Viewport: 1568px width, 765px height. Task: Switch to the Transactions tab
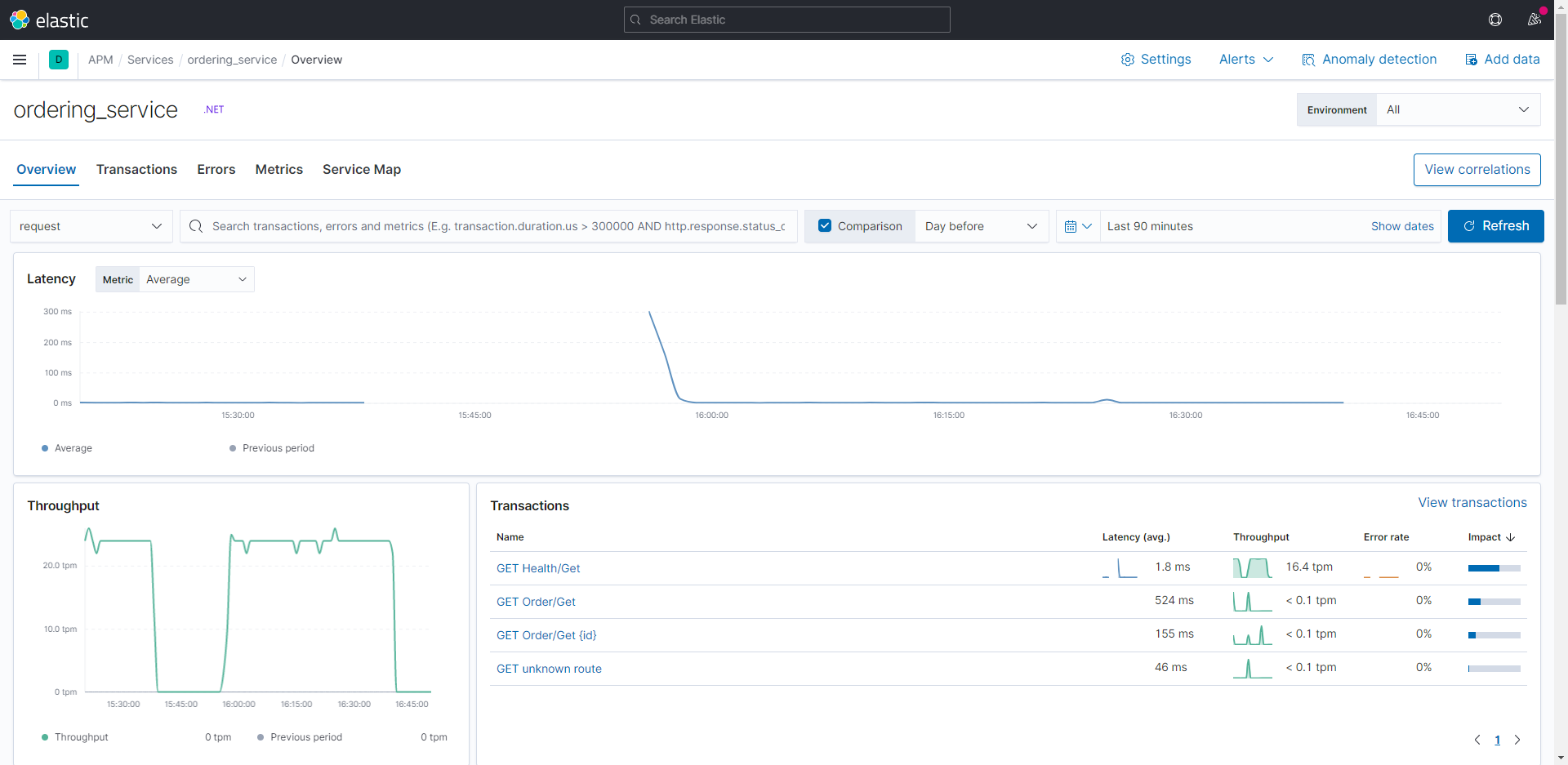[x=136, y=170]
